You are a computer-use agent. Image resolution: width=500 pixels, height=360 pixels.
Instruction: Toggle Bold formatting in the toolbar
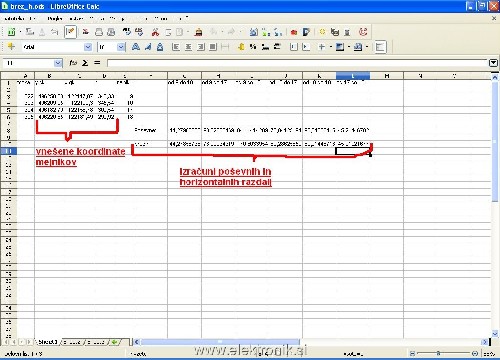pyautogui.click(x=136, y=47)
